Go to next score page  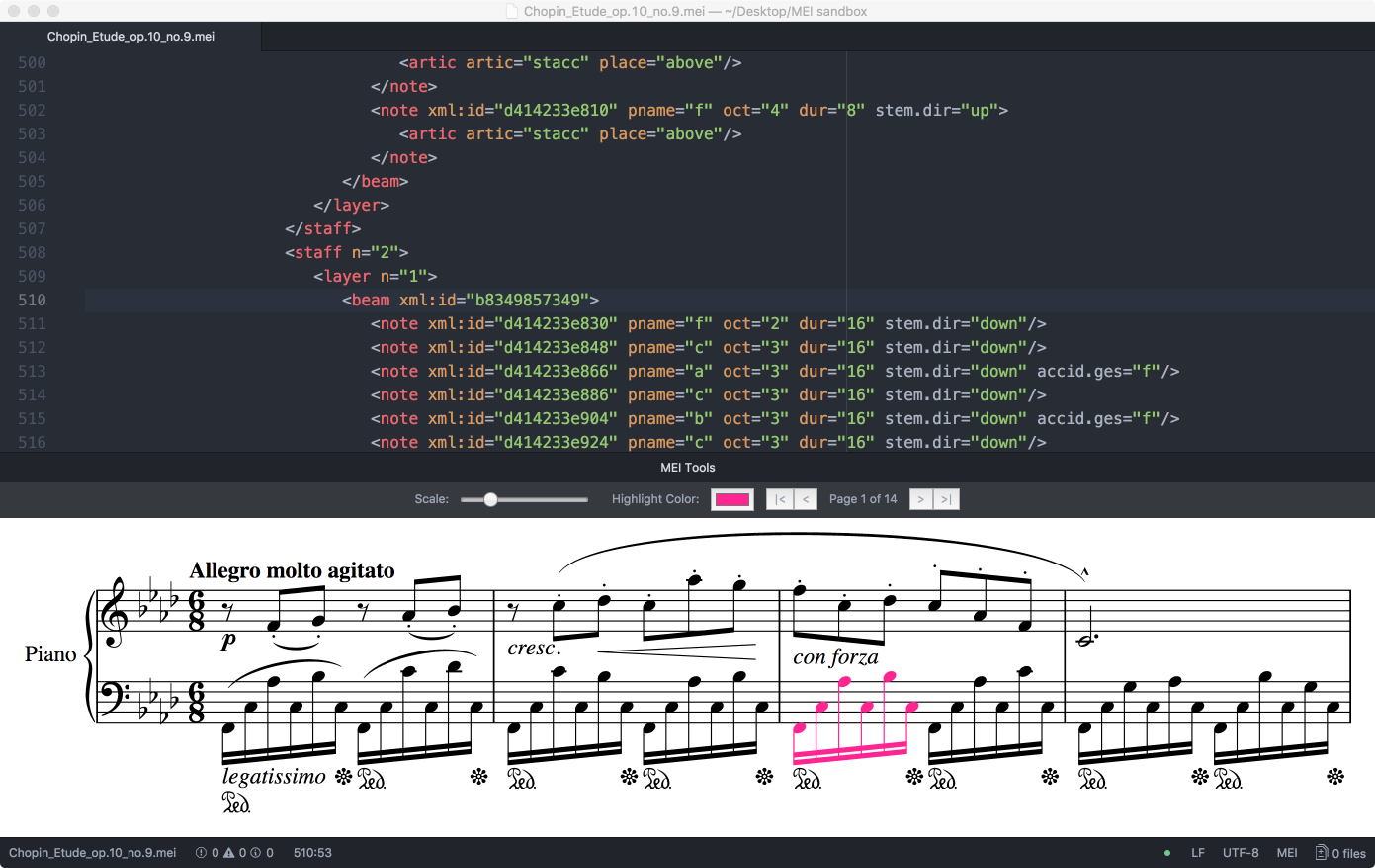coord(920,499)
